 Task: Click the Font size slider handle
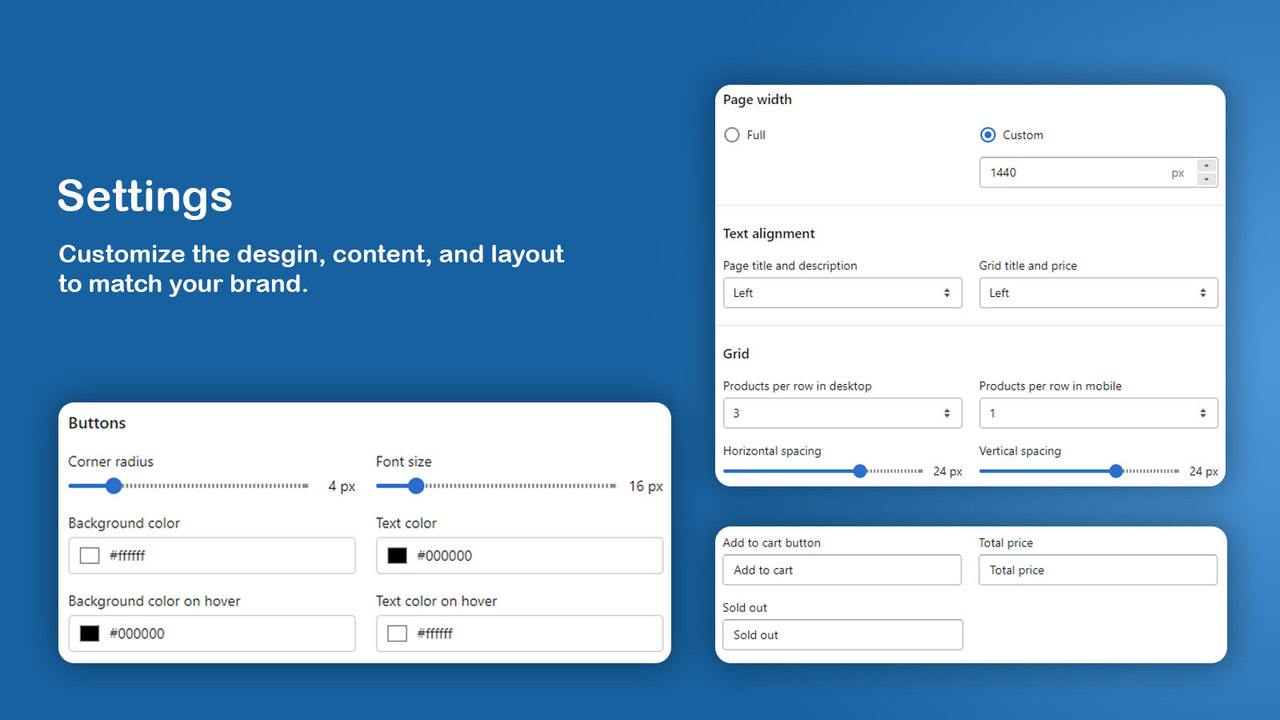pyautogui.click(x=416, y=485)
